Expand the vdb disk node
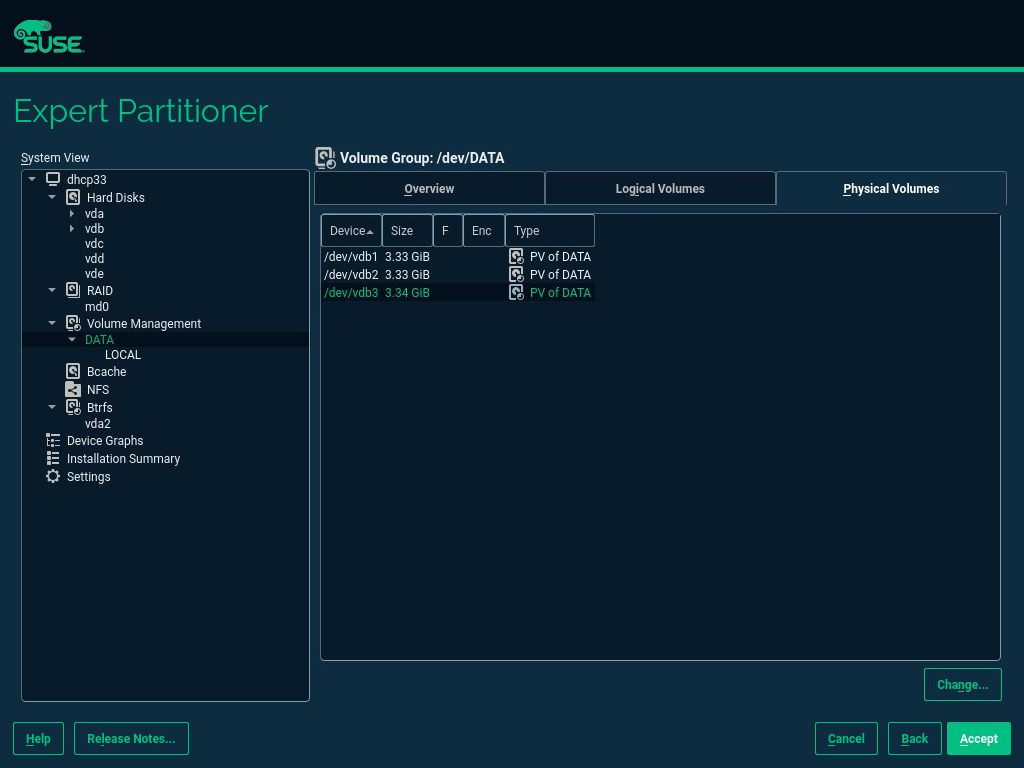Image resolution: width=1024 pixels, height=768 pixels. (72, 228)
